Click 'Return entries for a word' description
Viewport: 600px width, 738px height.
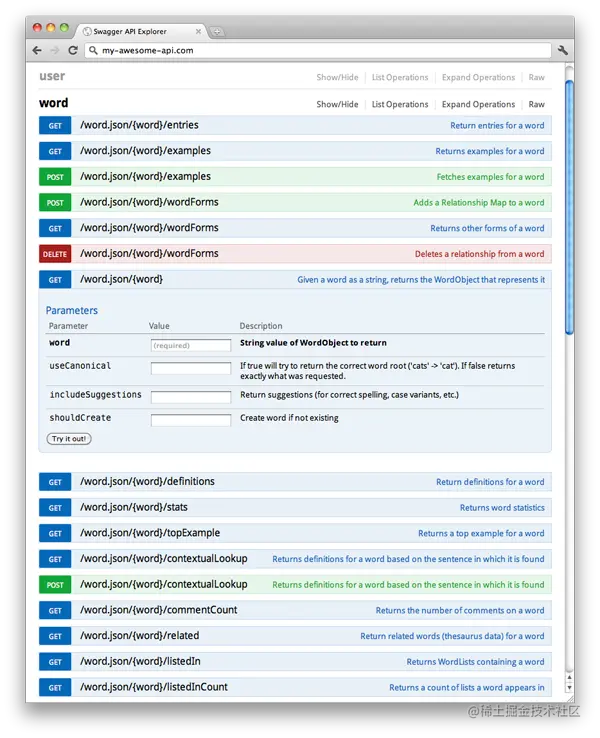[497, 126]
